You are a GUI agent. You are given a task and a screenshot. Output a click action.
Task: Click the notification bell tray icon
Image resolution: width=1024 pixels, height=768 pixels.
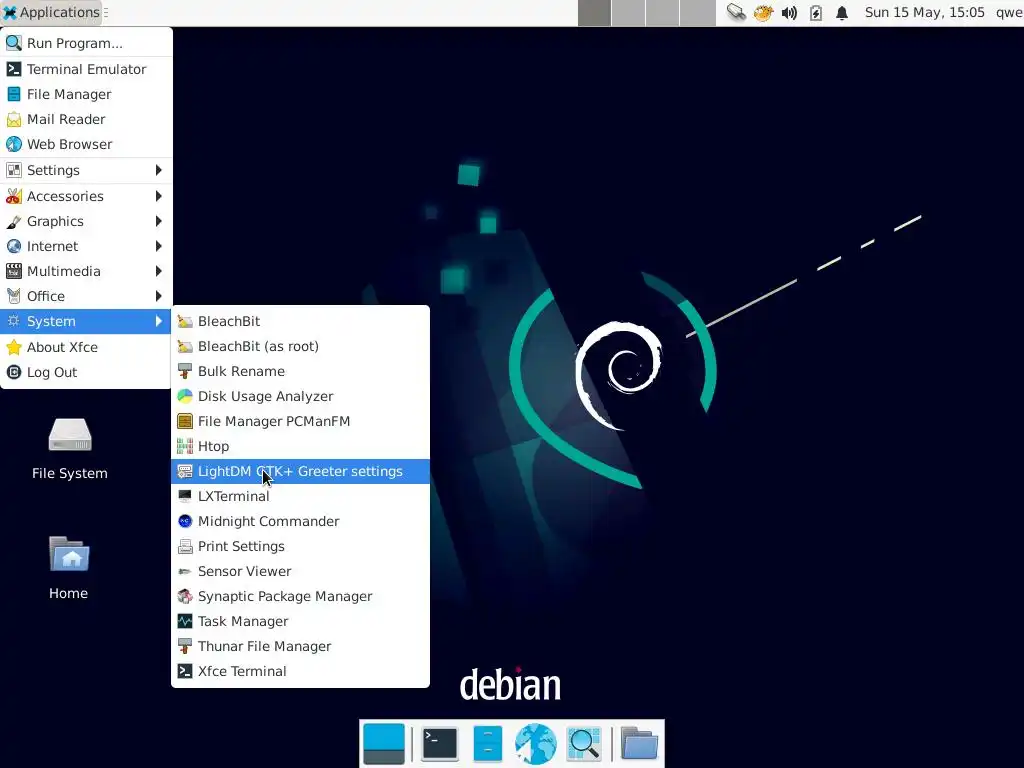(x=842, y=12)
